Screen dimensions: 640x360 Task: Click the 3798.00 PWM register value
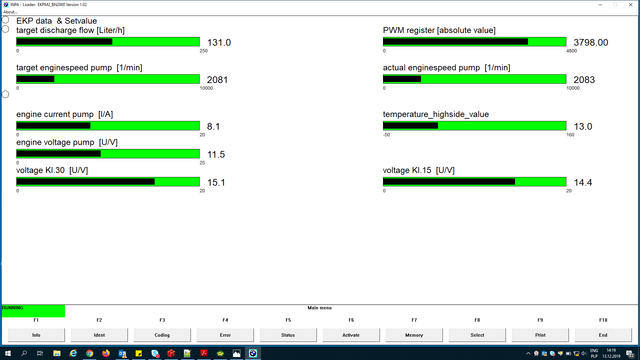pyautogui.click(x=591, y=42)
